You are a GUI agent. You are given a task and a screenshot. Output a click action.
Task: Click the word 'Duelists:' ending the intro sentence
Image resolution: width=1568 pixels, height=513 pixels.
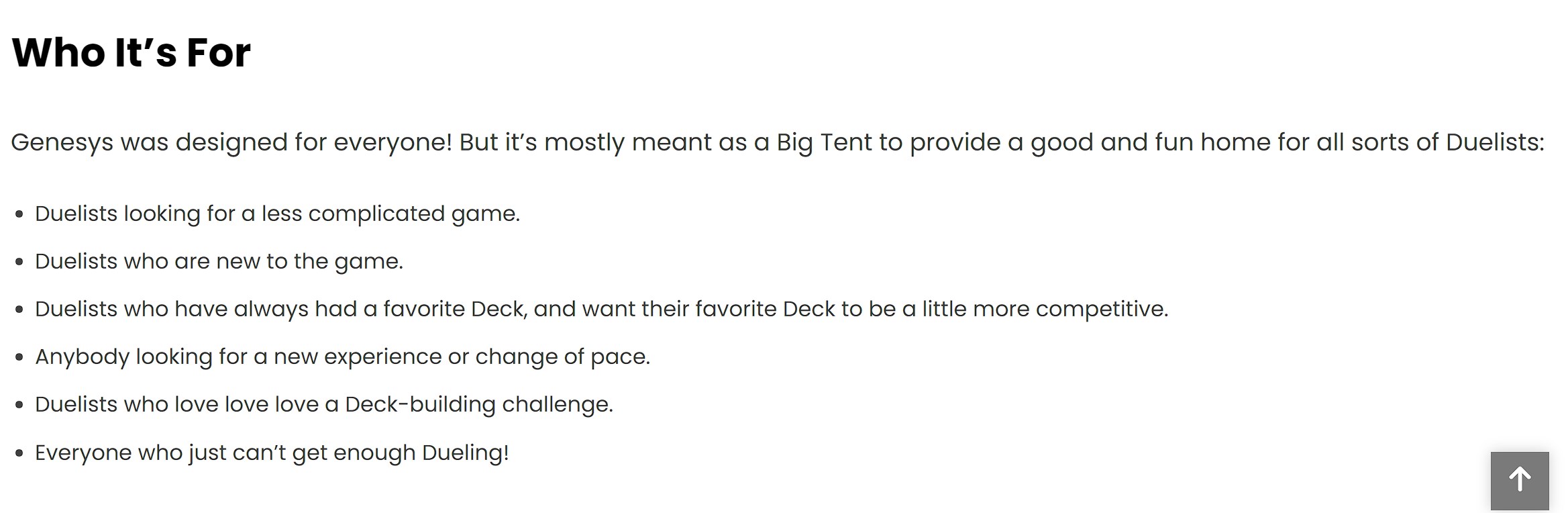[x=1496, y=142]
